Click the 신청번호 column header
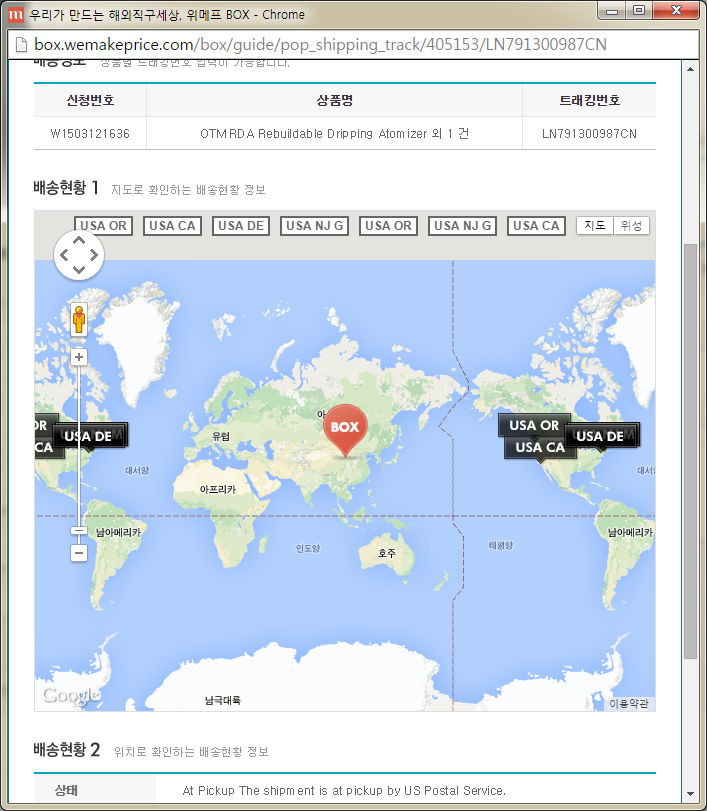Viewport: 707px width, 811px height. click(x=90, y=100)
